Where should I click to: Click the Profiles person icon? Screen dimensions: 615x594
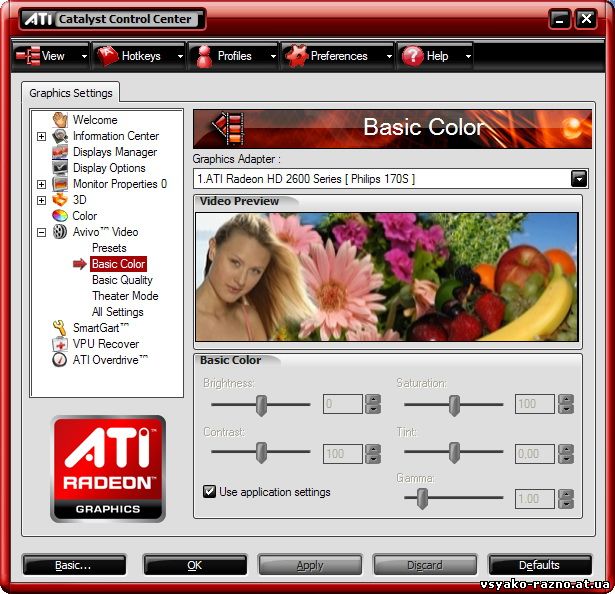[x=204, y=56]
